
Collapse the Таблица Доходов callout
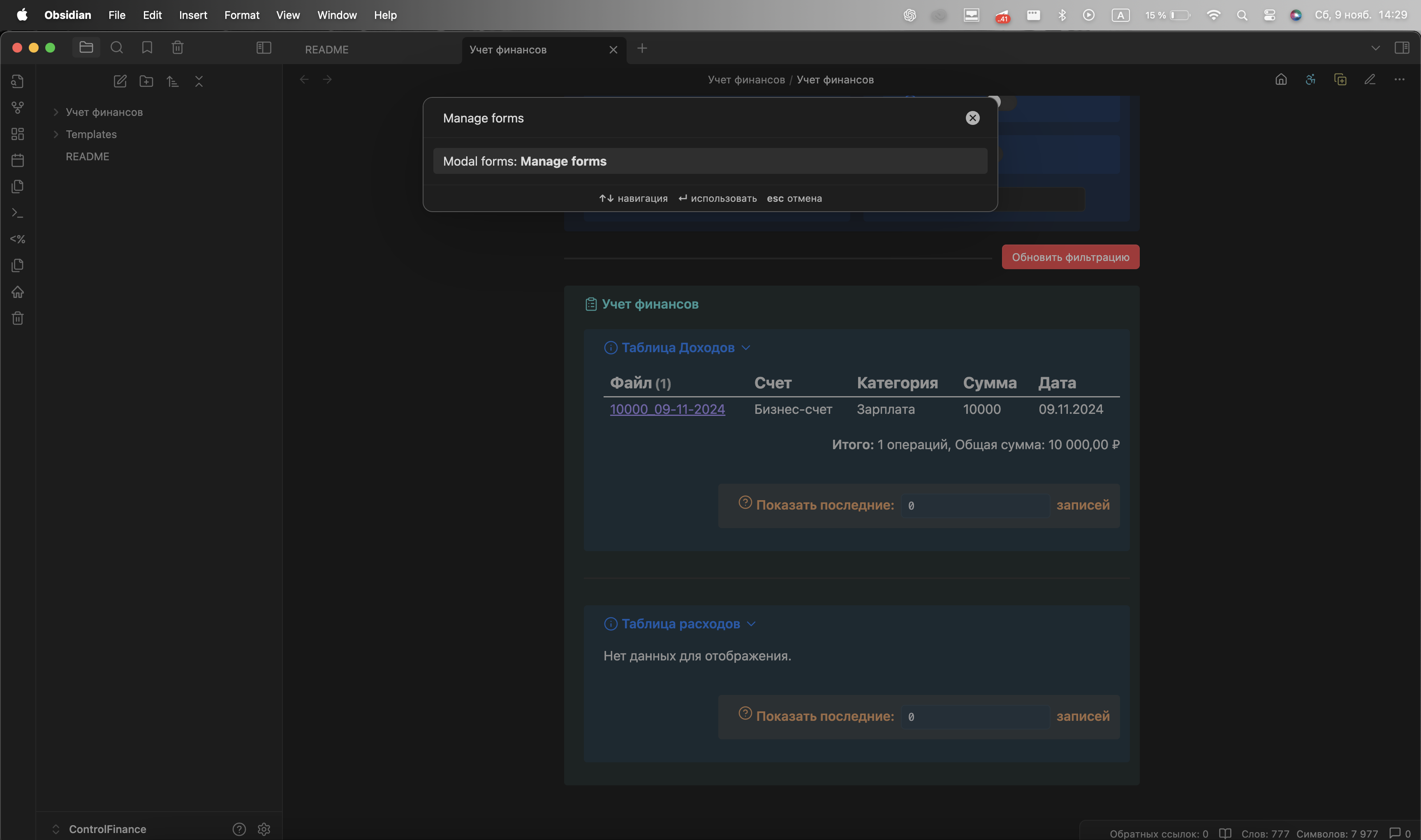click(x=745, y=348)
